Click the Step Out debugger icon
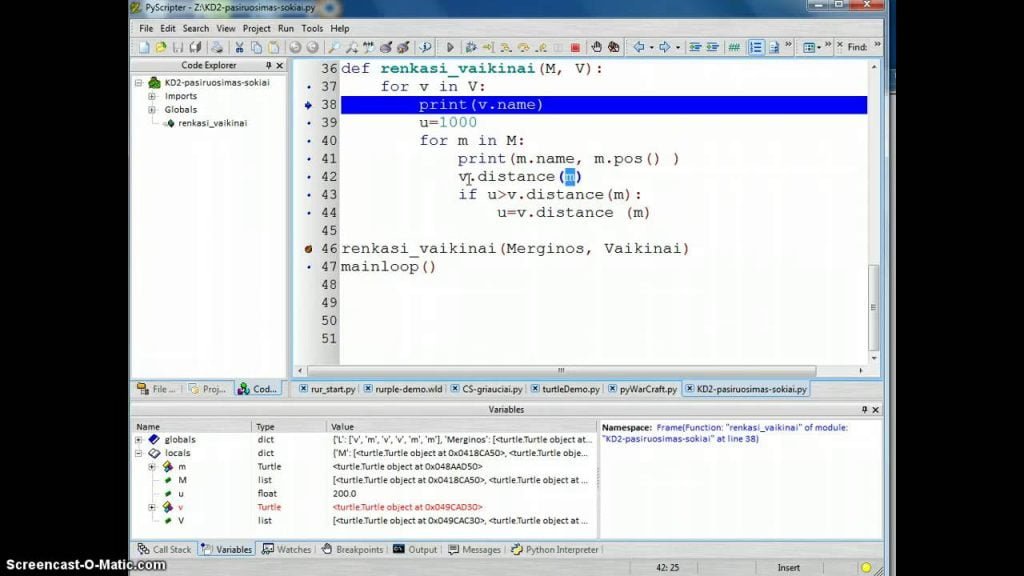The image size is (1024, 576). coord(541,47)
